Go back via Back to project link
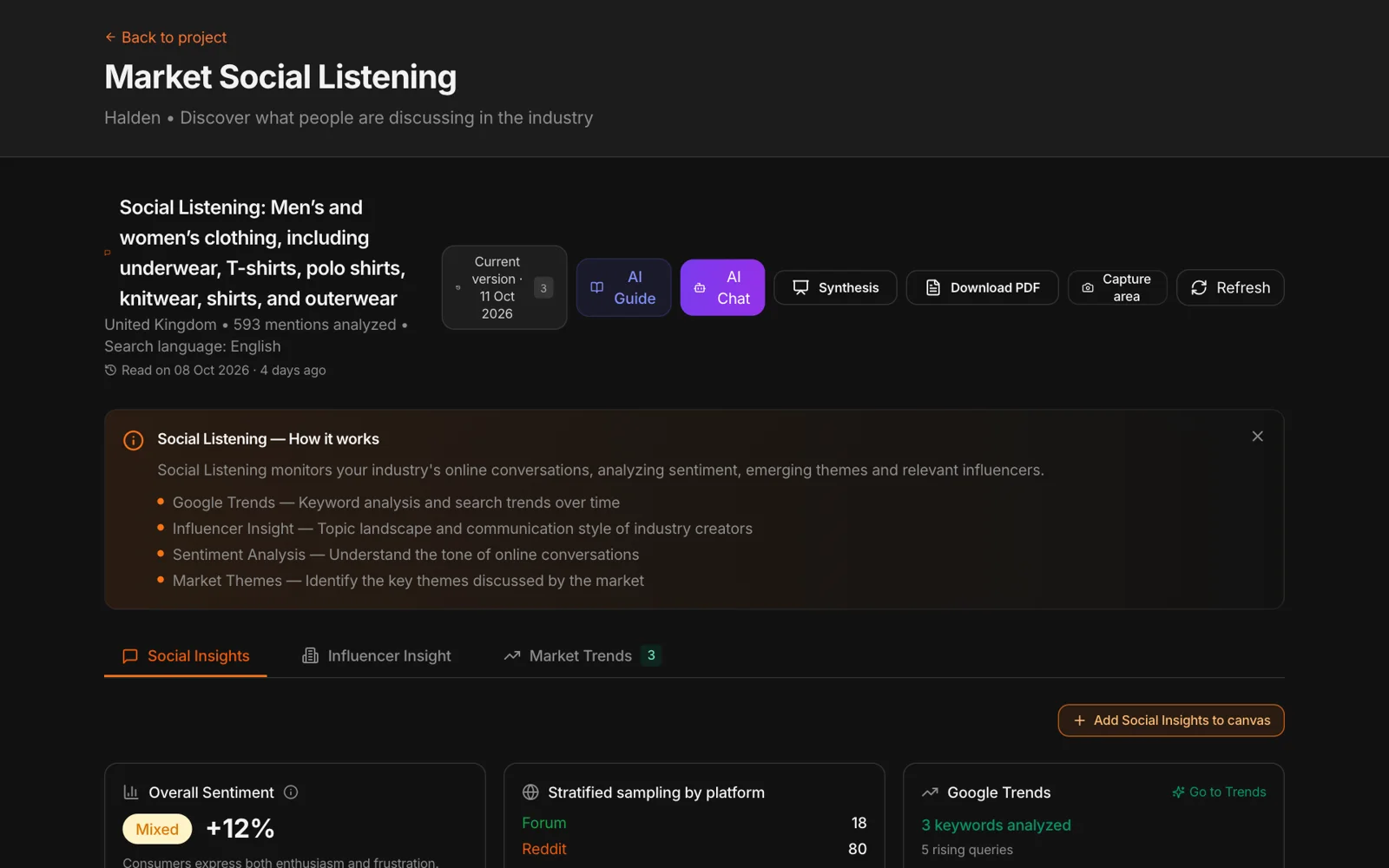The height and width of the screenshot is (868, 1389). coord(165,37)
